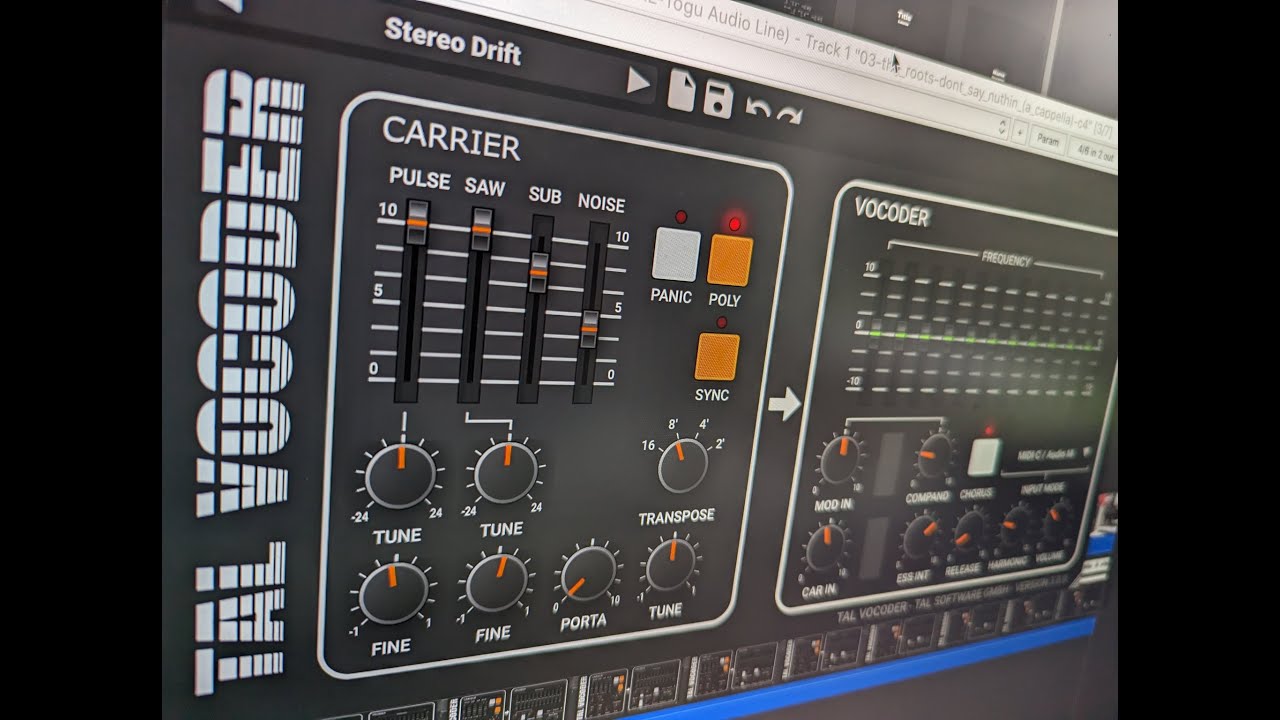The width and height of the screenshot is (1280, 720).
Task: Click the MOD IN knob
Action: pyautogui.click(x=839, y=460)
